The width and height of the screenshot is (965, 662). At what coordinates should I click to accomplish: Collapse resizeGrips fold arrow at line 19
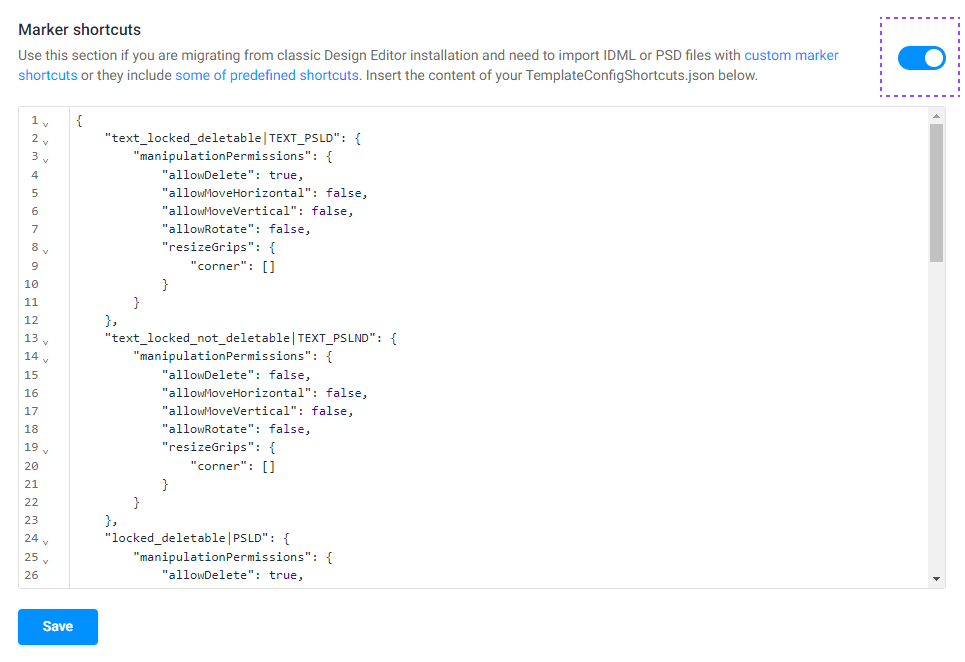(x=46, y=450)
